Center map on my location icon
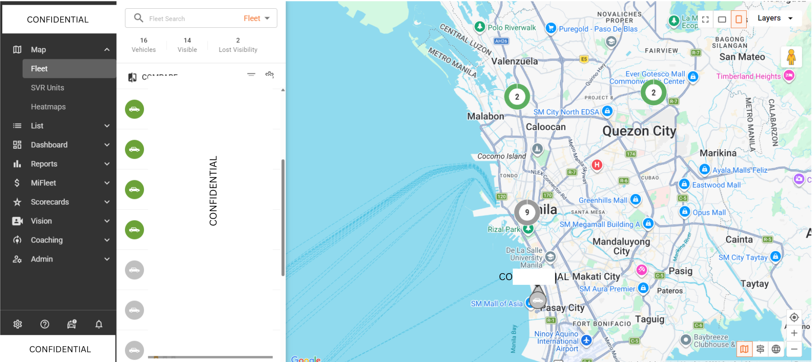The width and height of the screenshot is (812, 362). tap(794, 317)
